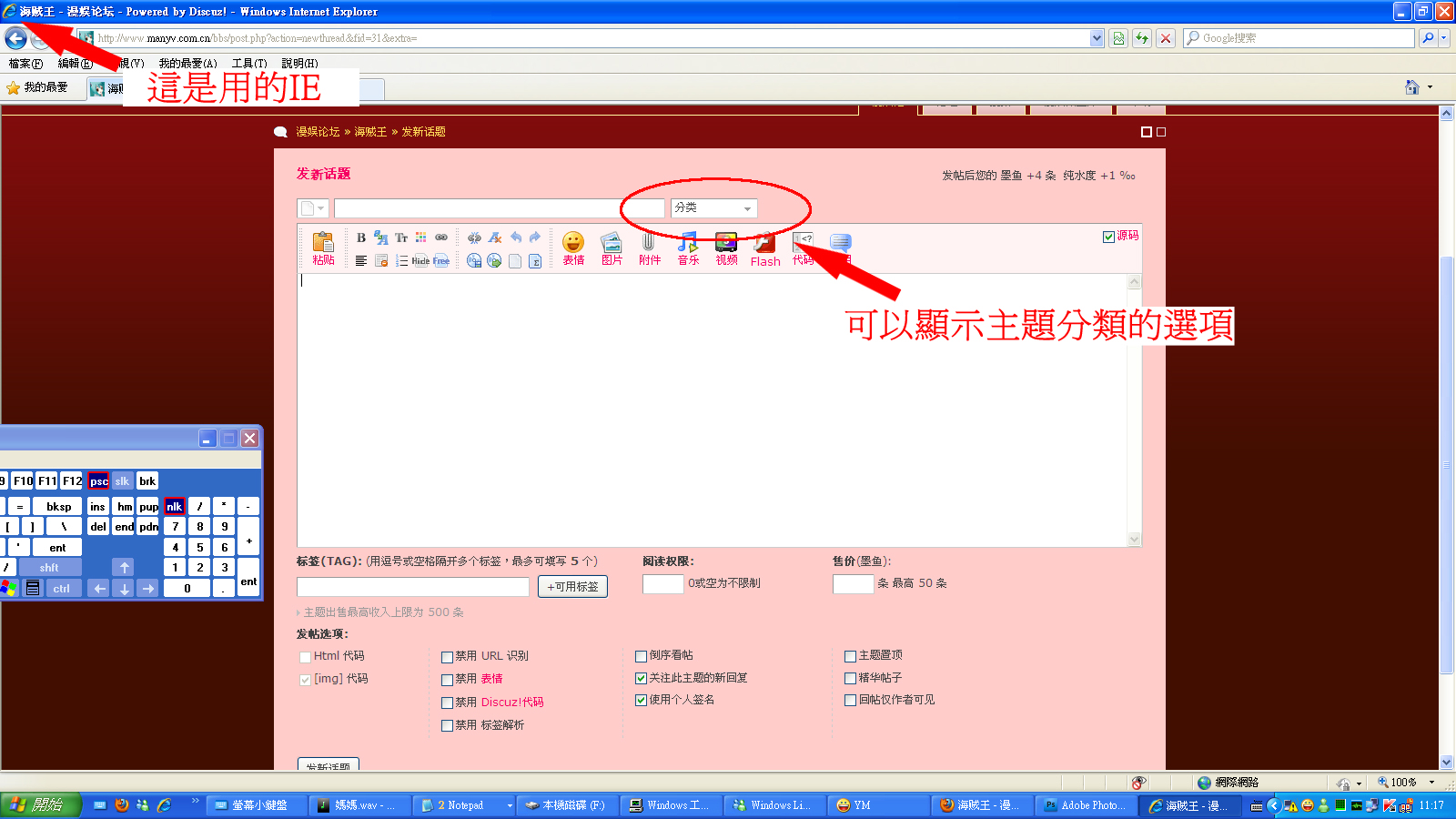Insert Free tag in the post
Viewport: 1456px width, 819px height.
click(x=441, y=261)
